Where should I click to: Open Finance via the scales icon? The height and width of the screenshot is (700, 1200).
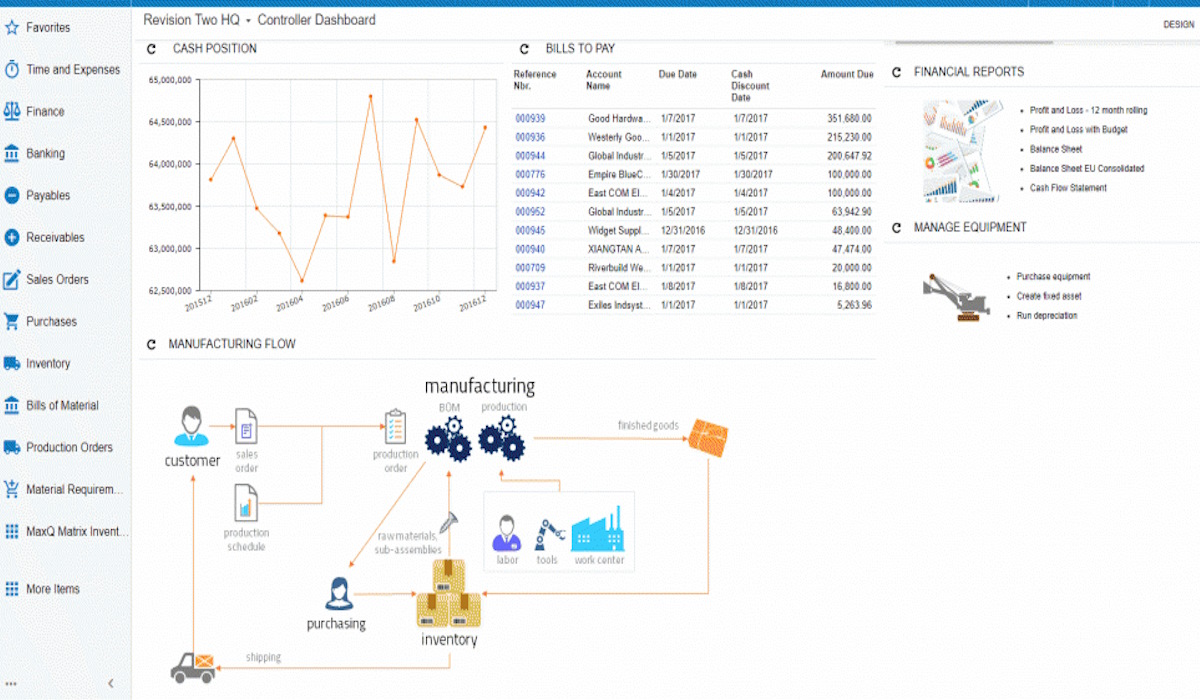[12, 112]
